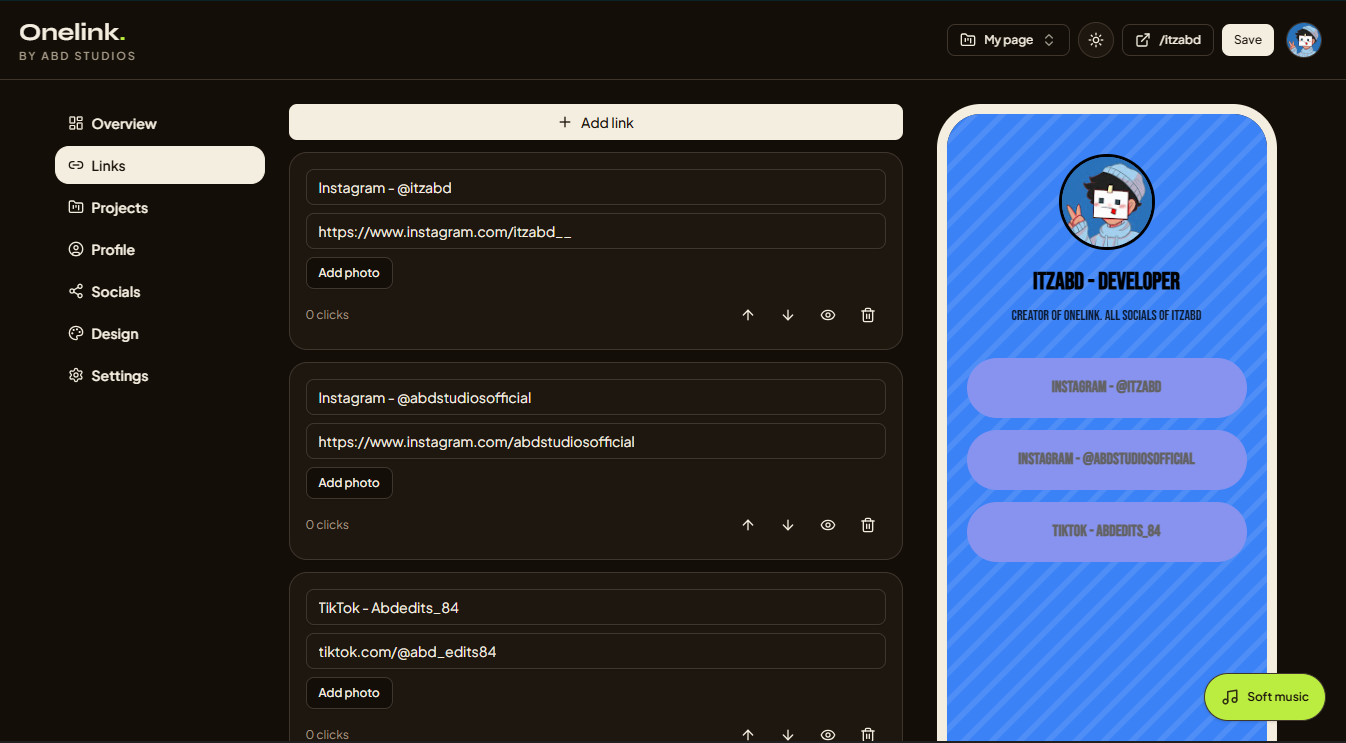The height and width of the screenshot is (743, 1346).
Task: Edit URL field instagram.com/abdstudiosofficial
Action: click(596, 441)
